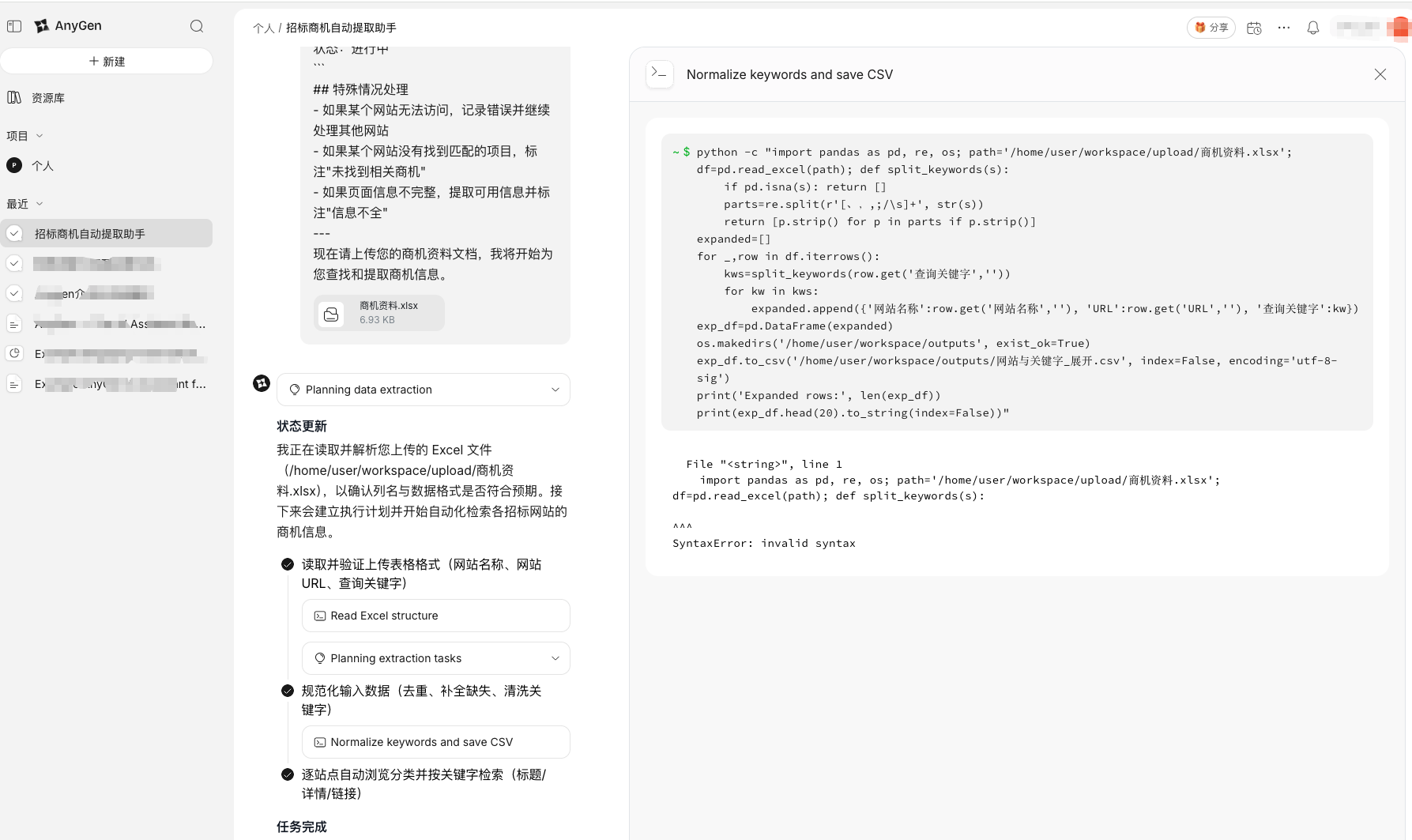The image size is (1412, 840).
Task: Open the calendar schedule icon in top bar
Action: pos(1253,27)
